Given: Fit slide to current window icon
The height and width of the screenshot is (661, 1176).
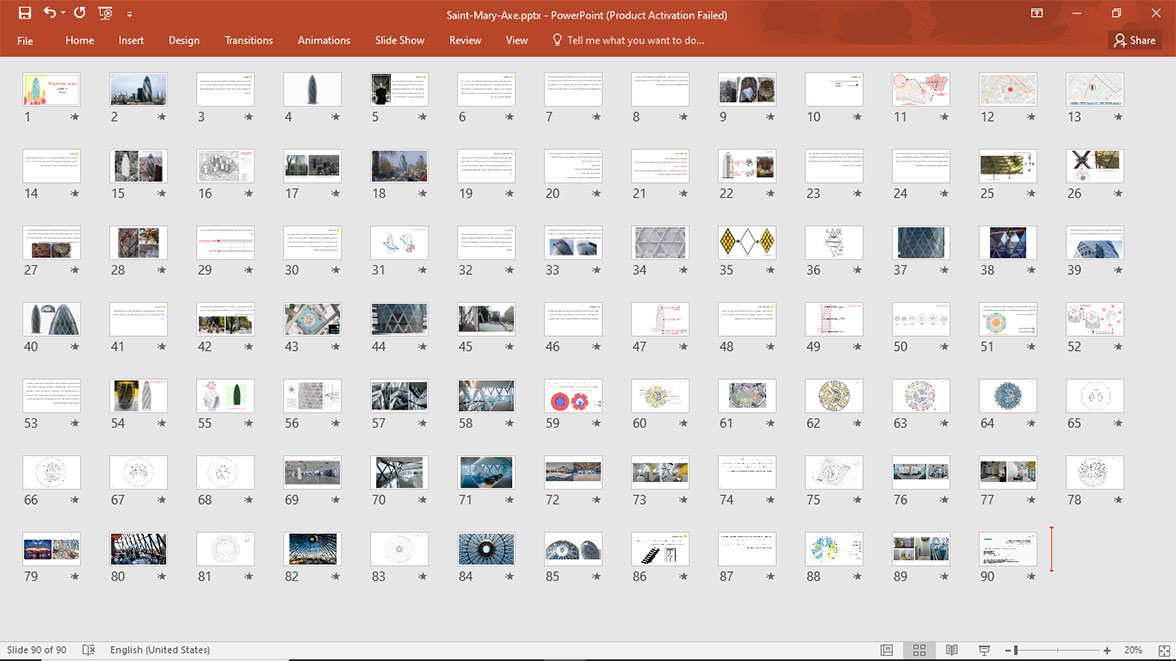Looking at the screenshot, I should click(1163, 650).
